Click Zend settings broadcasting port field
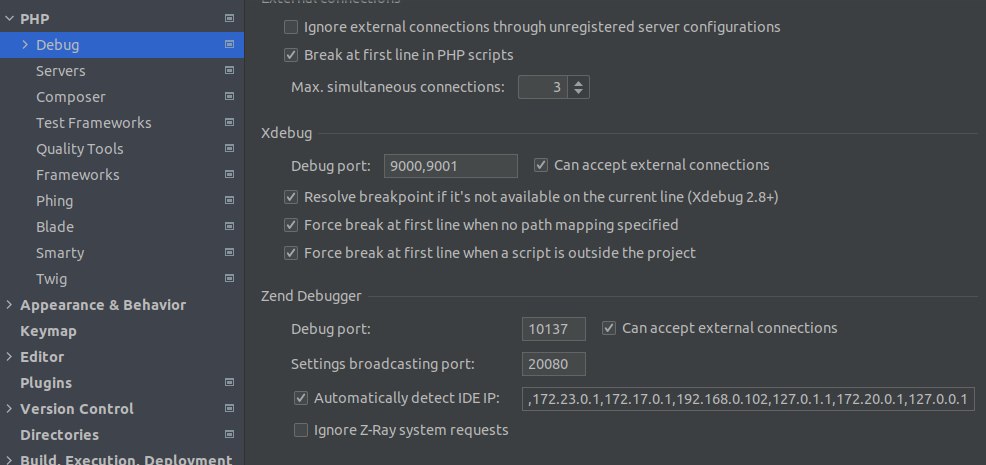The height and width of the screenshot is (465, 986). pyautogui.click(x=553, y=364)
